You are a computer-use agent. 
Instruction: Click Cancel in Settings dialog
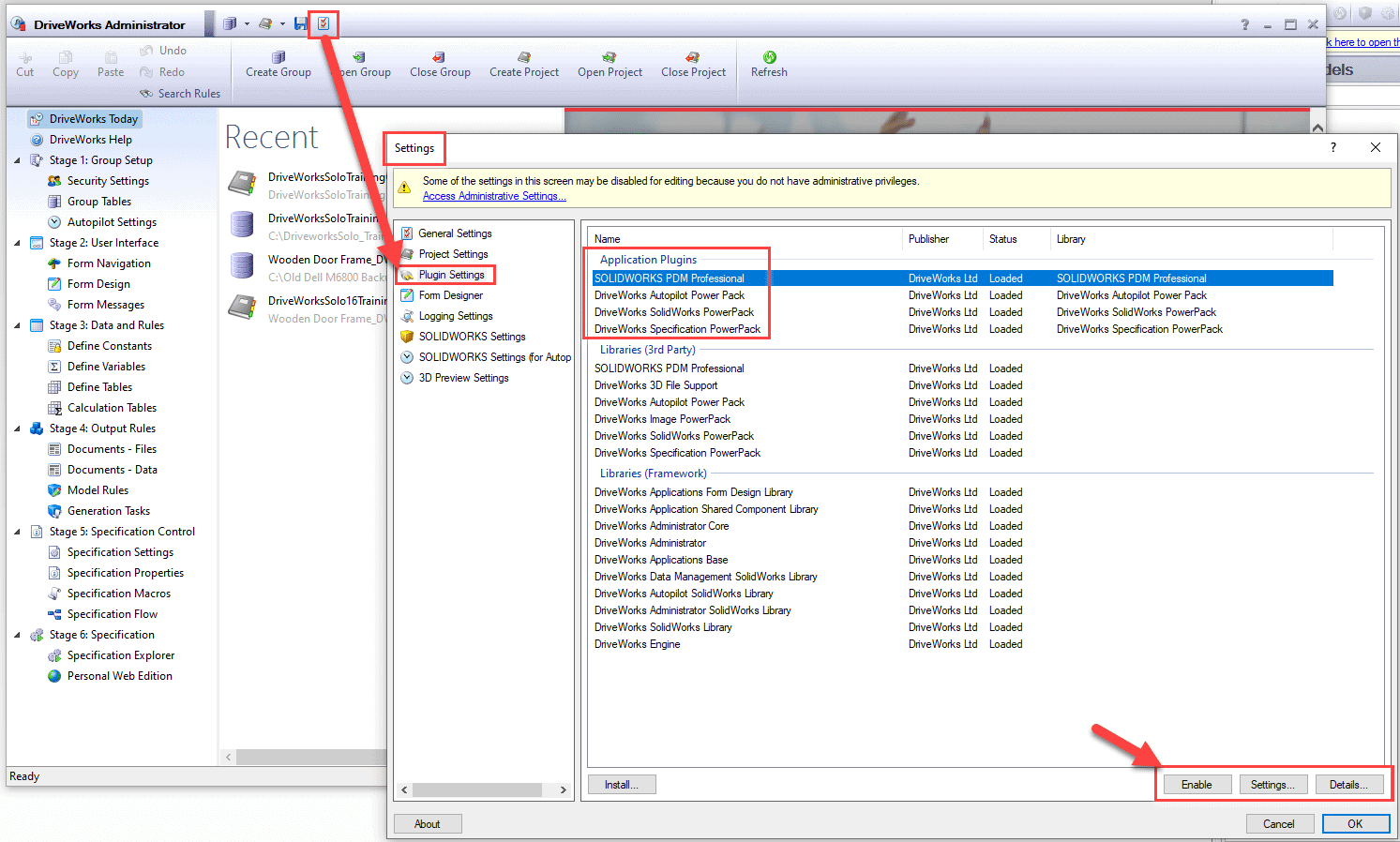pyautogui.click(x=1279, y=824)
